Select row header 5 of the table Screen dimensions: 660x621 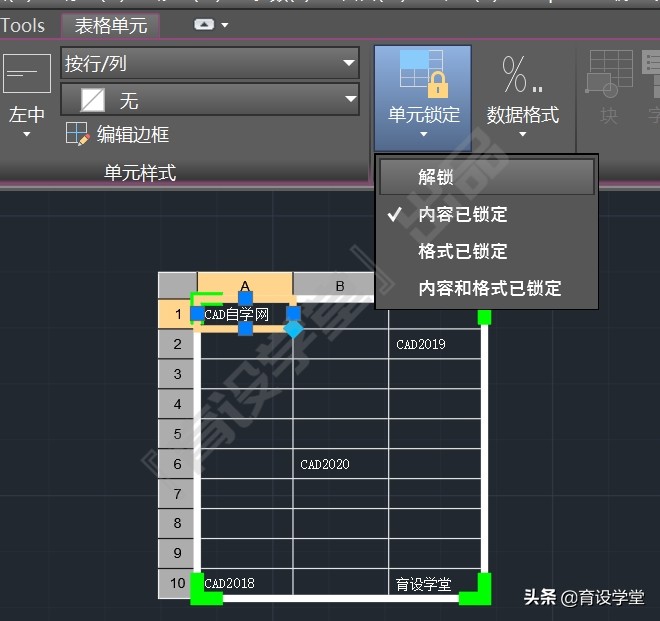click(177, 434)
